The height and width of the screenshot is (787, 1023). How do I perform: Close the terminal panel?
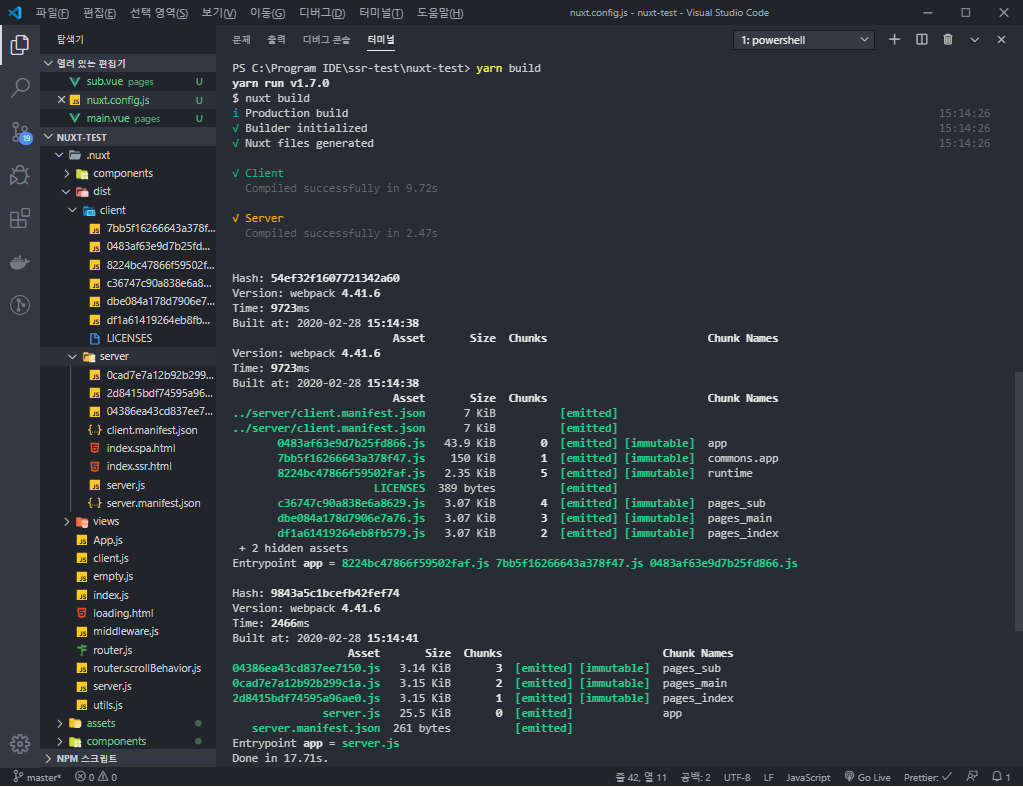pyautogui.click(x=1001, y=40)
